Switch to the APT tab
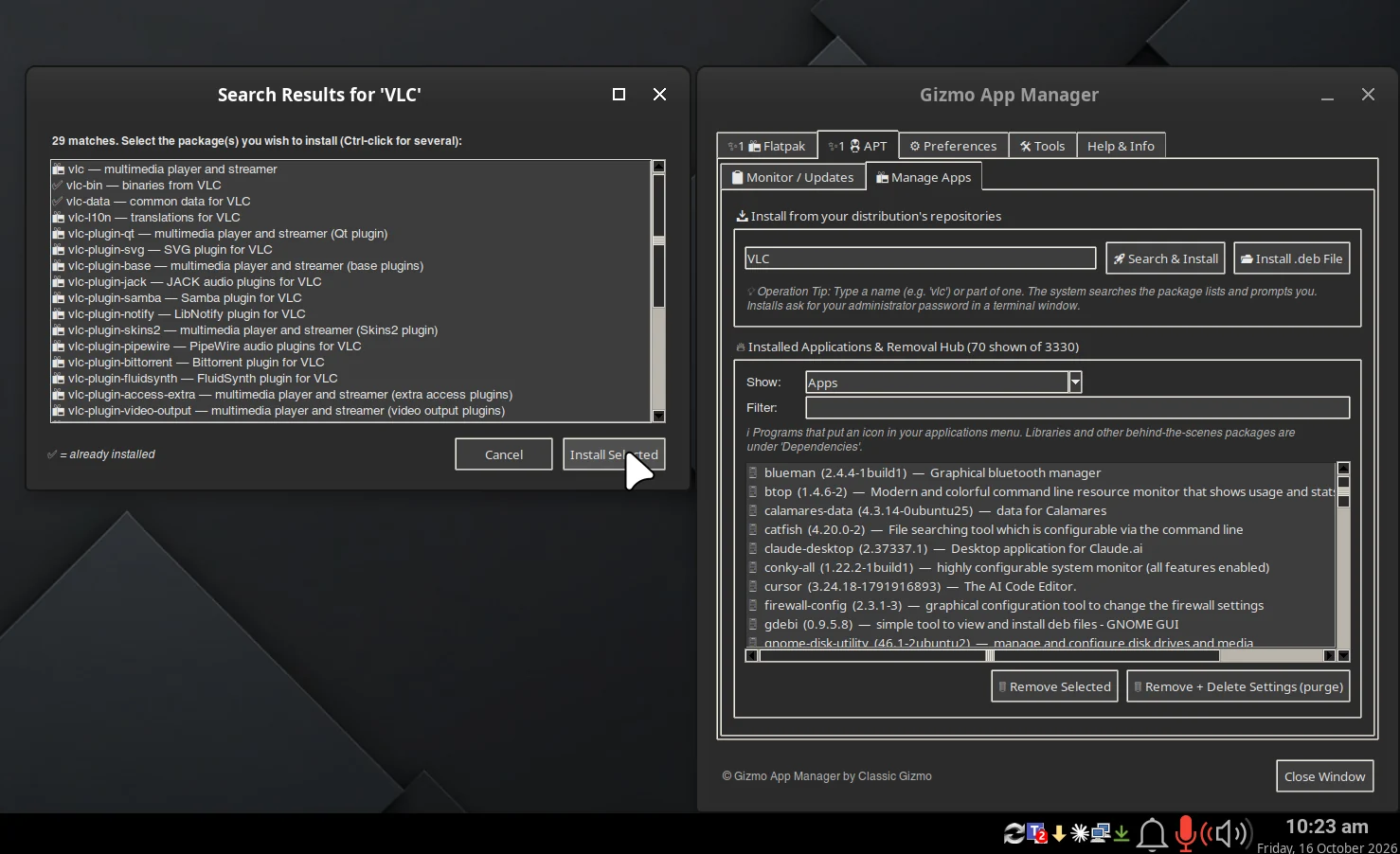 point(857,146)
